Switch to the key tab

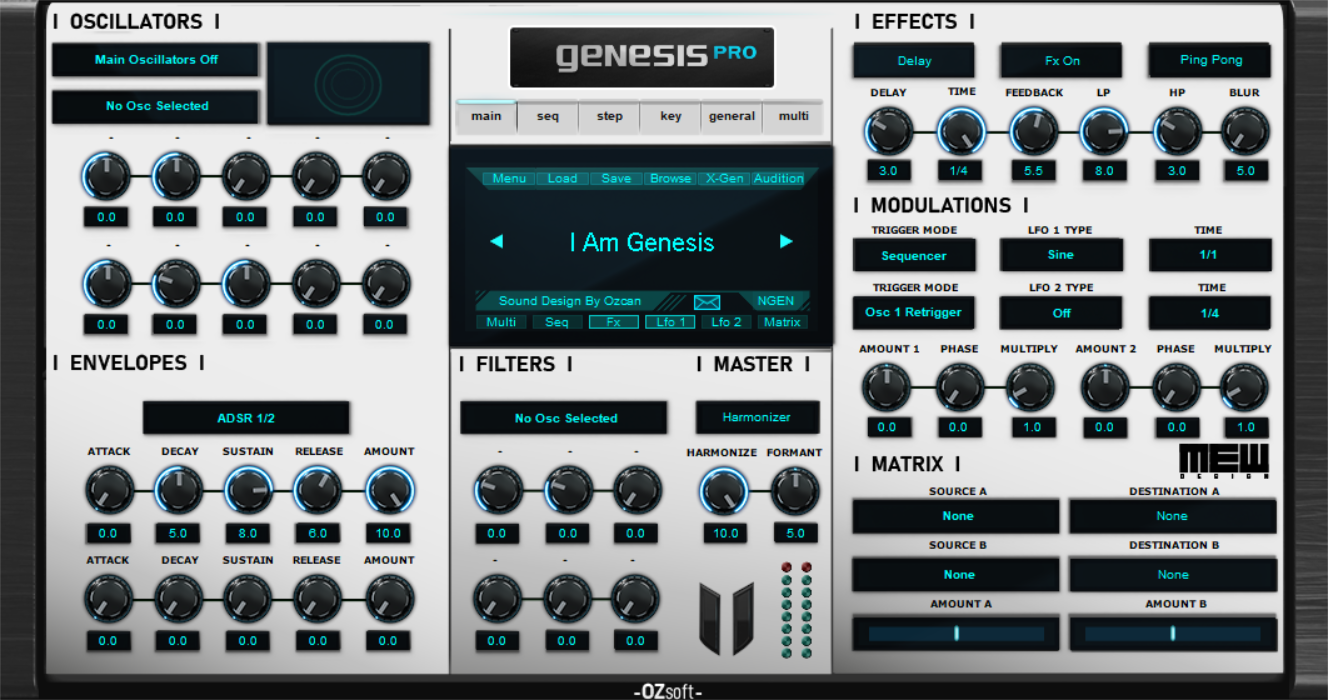pos(671,116)
